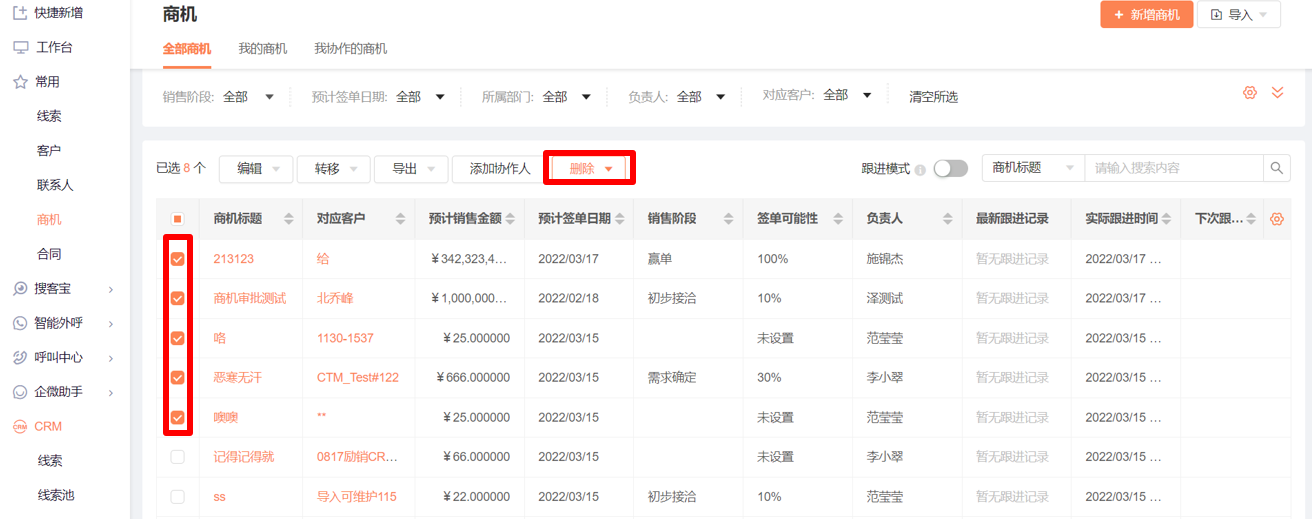
Task: Click the 常用 star icon
Action: click(20, 82)
